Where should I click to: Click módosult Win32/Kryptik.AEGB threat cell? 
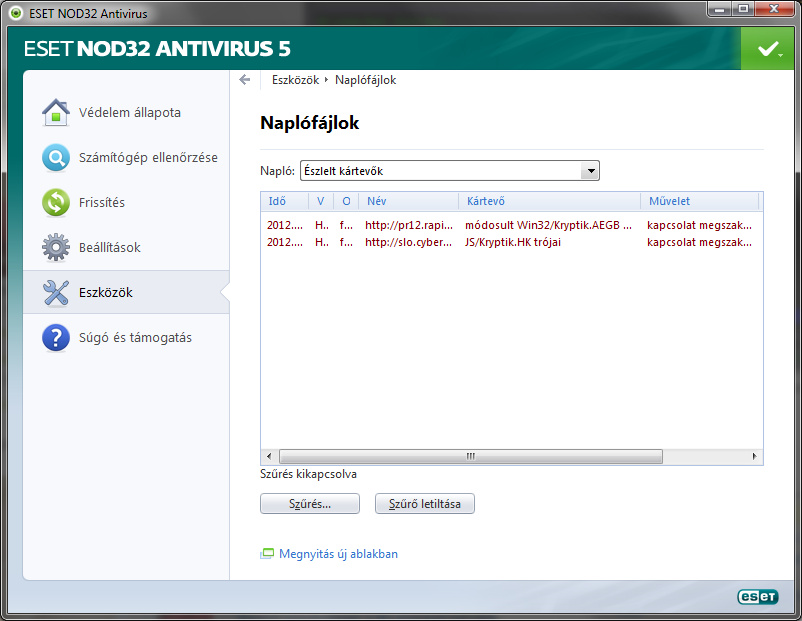(x=548, y=225)
